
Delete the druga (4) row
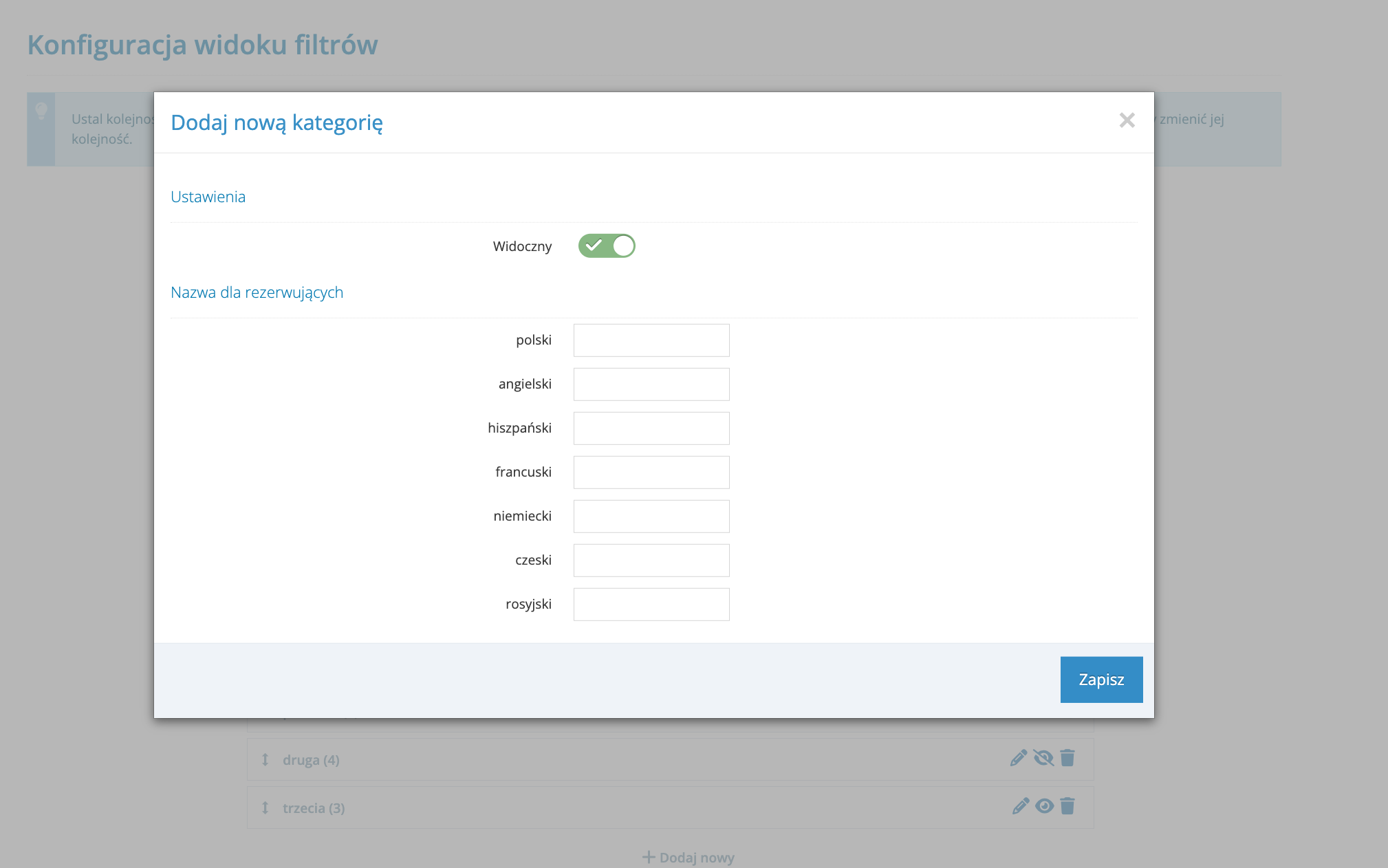pos(1067,758)
